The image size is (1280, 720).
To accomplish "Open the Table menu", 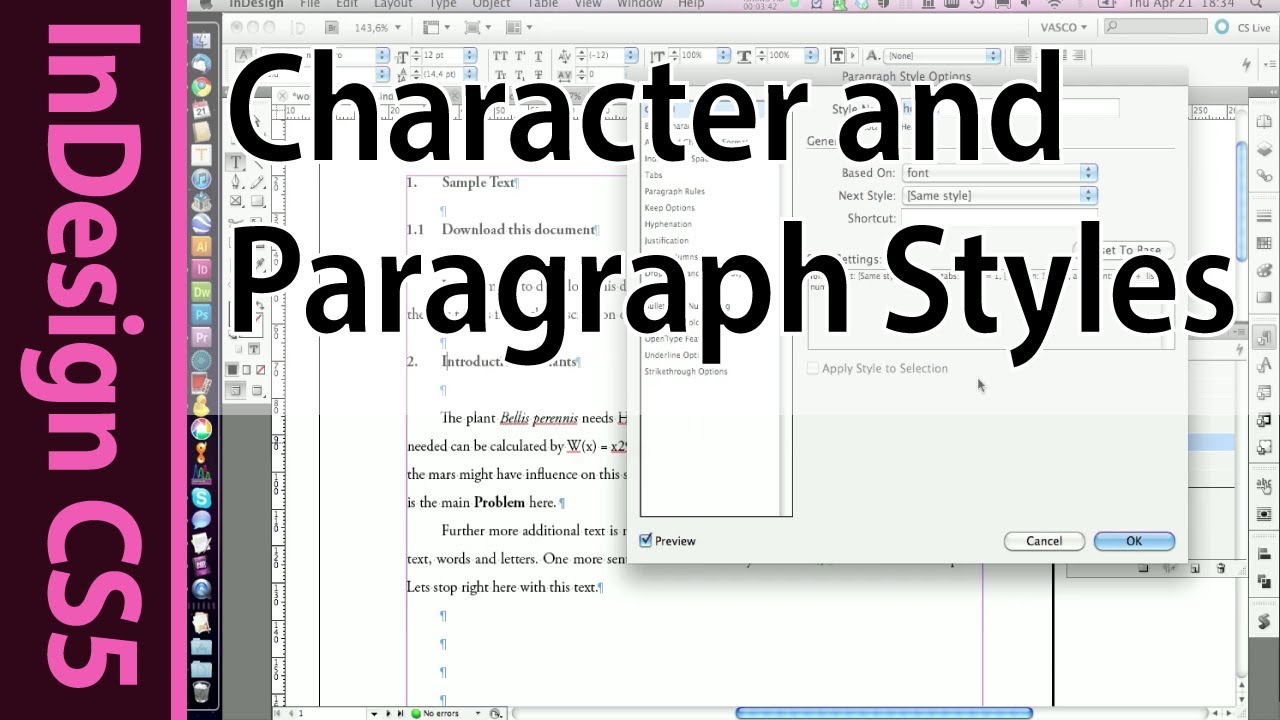I will click(x=543, y=4).
